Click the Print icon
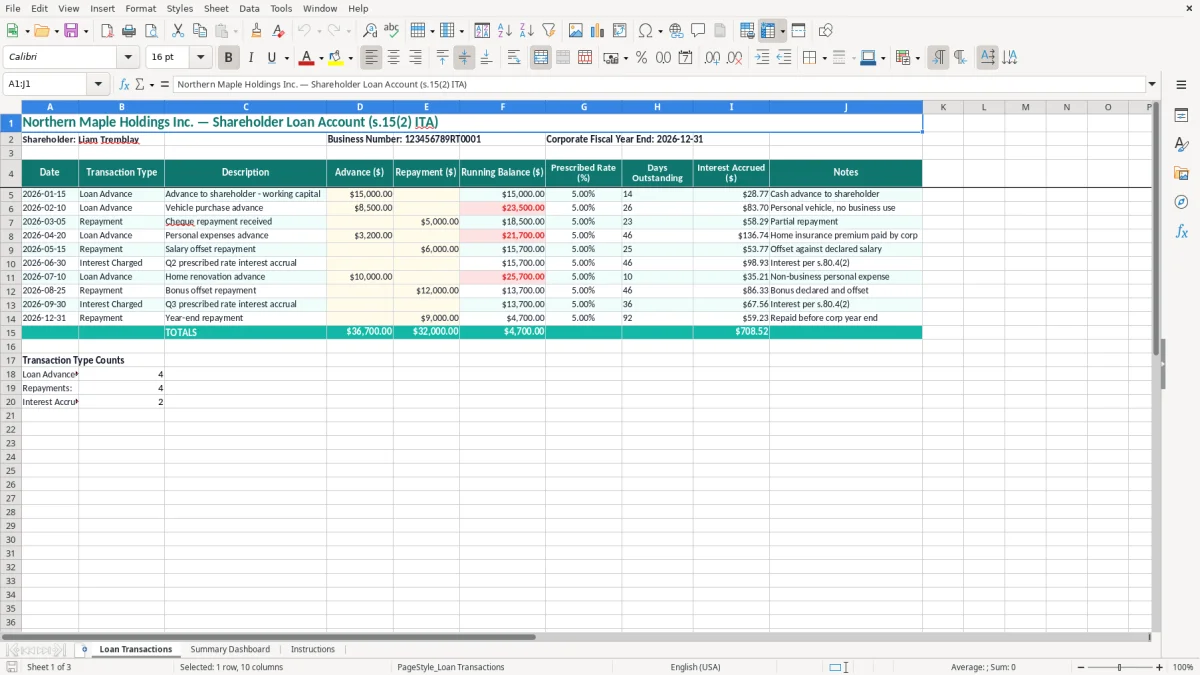The image size is (1200, 675). (x=129, y=31)
